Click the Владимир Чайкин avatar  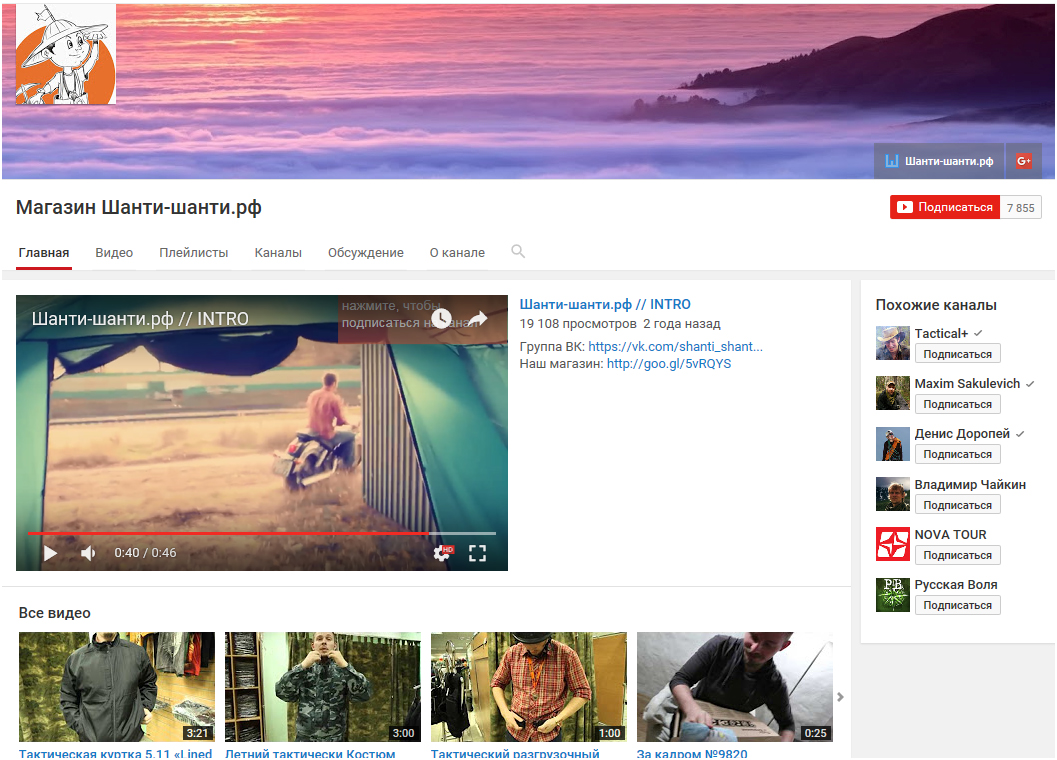[893, 494]
